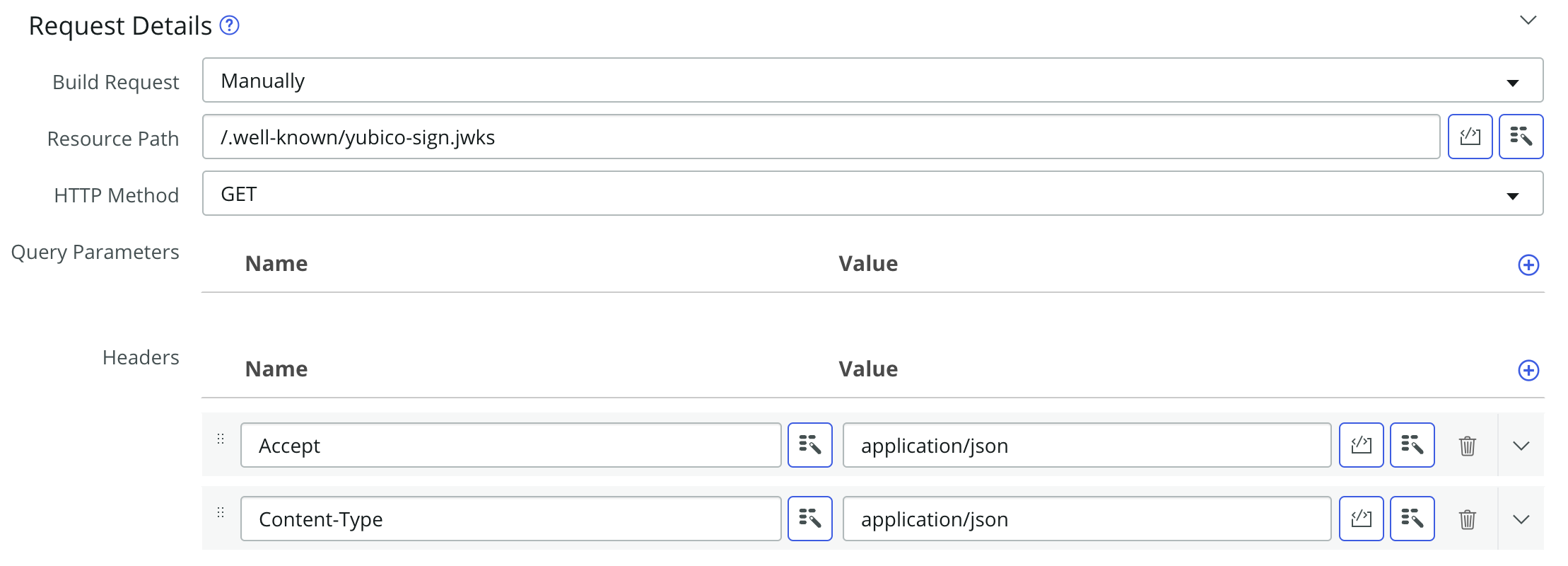Viewport: 1568px width, 566px height.
Task: Open expression editor for Content-Type header value
Action: (x=1361, y=519)
